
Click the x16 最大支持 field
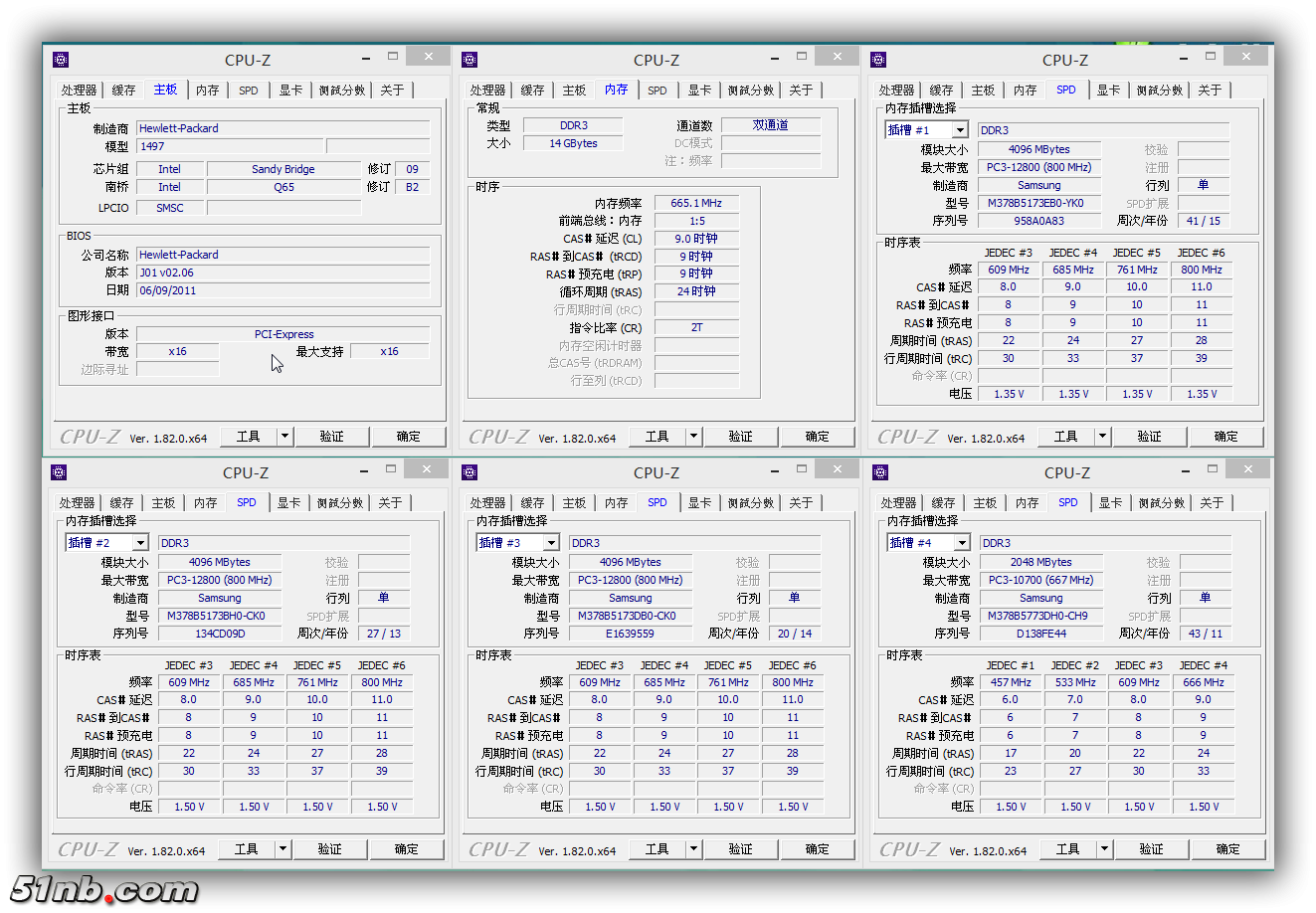389,351
